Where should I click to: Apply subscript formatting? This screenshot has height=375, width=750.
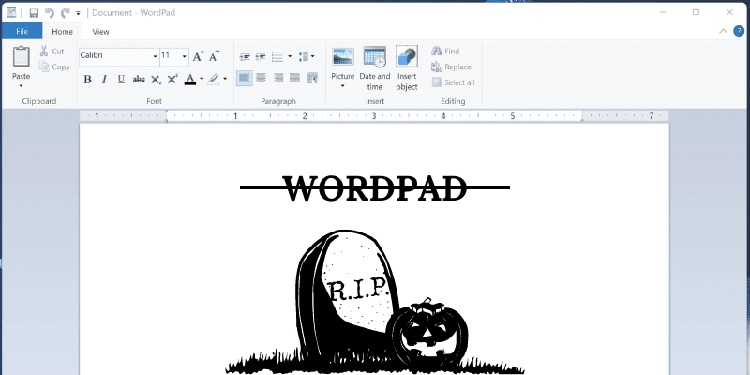tap(155, 79)
